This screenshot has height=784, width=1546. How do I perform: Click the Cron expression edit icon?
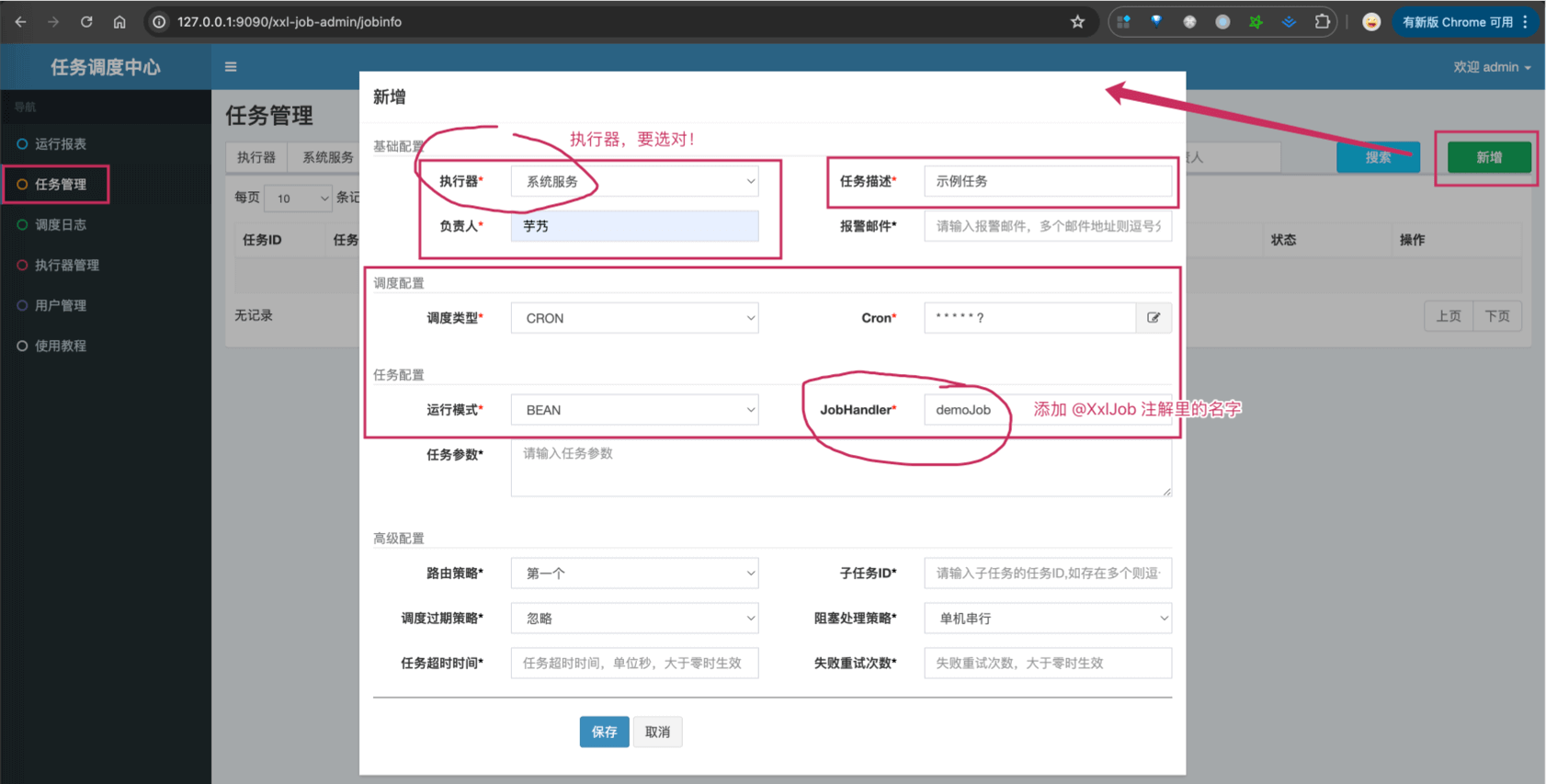click(1154, 318)
